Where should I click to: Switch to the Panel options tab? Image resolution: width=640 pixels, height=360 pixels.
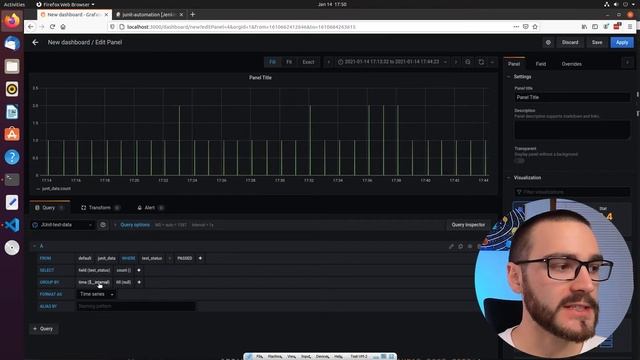coord(514,64)
